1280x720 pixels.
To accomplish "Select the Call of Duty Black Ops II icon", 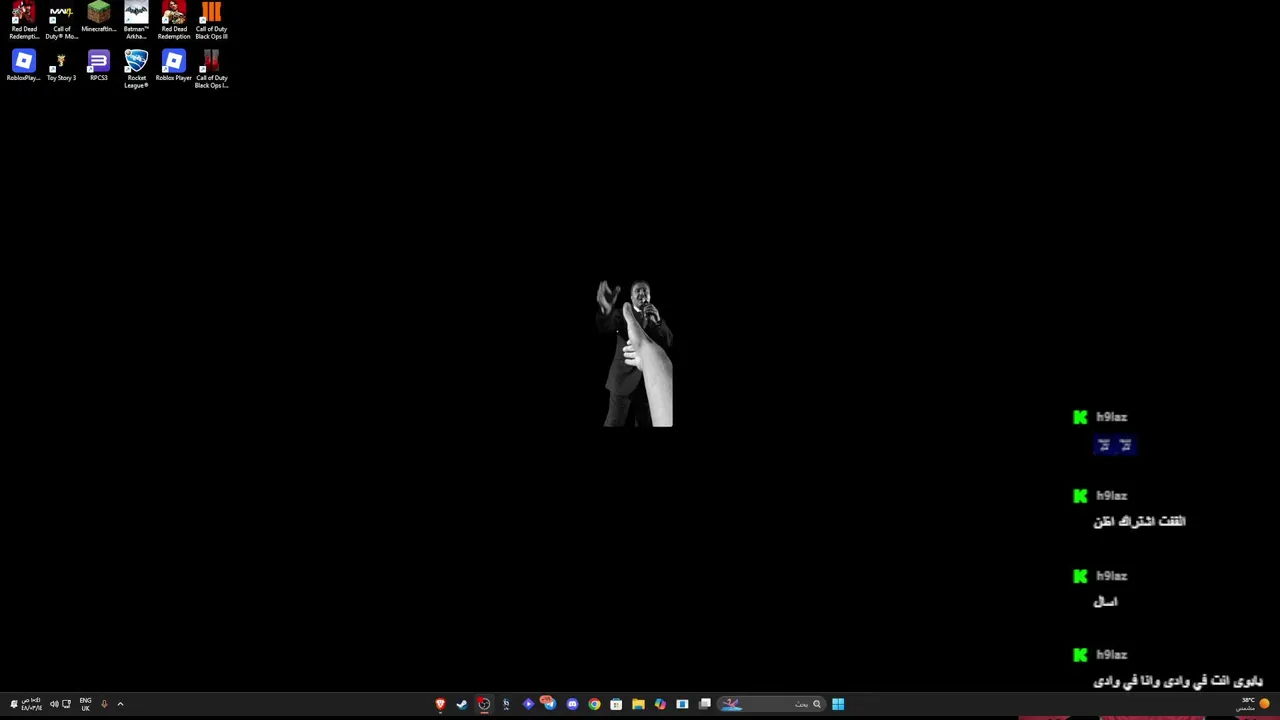I will pos(211,69).
